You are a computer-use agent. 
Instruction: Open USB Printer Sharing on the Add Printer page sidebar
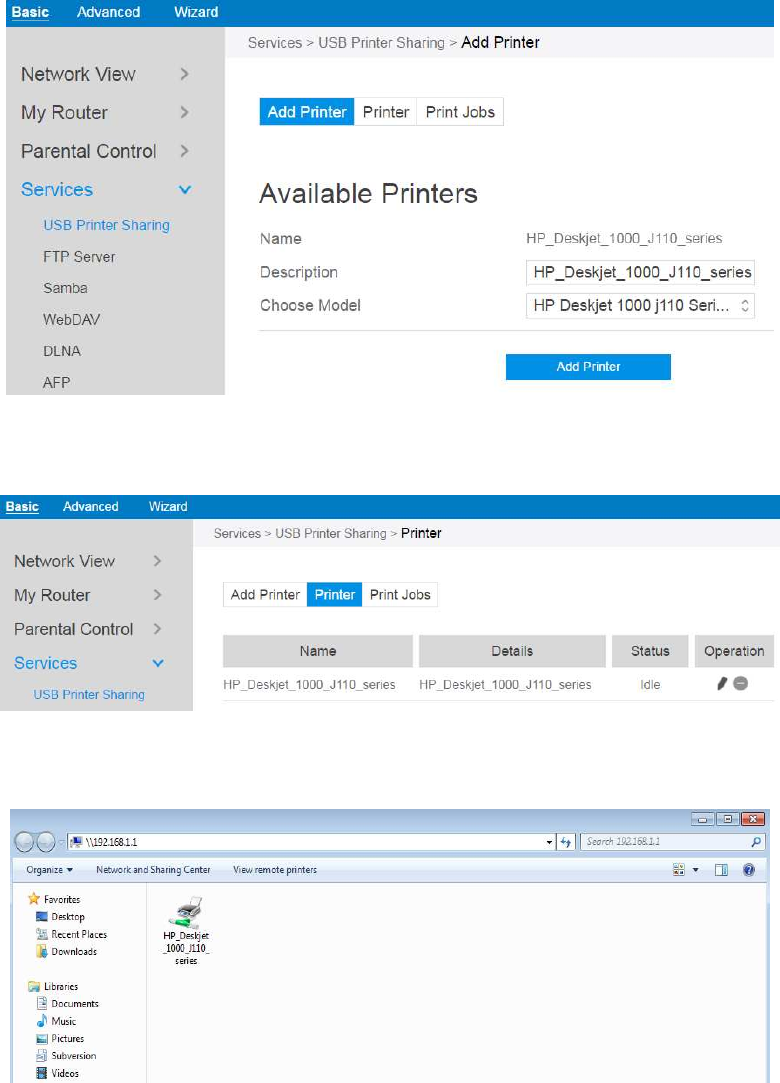pyautogui.click(x=106, y=225)
